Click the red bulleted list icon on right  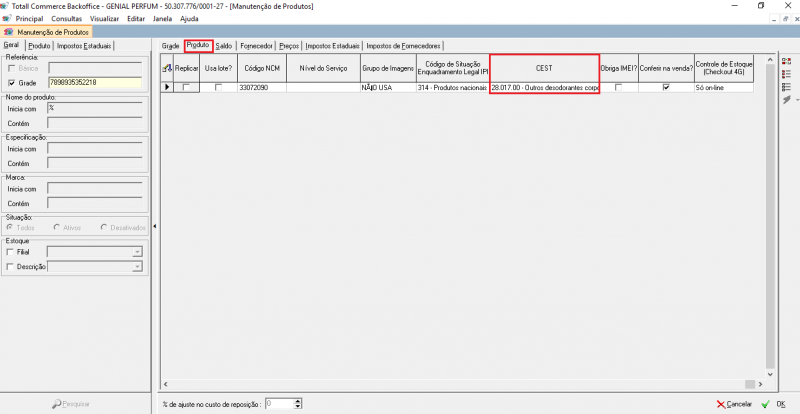(786, 74)
